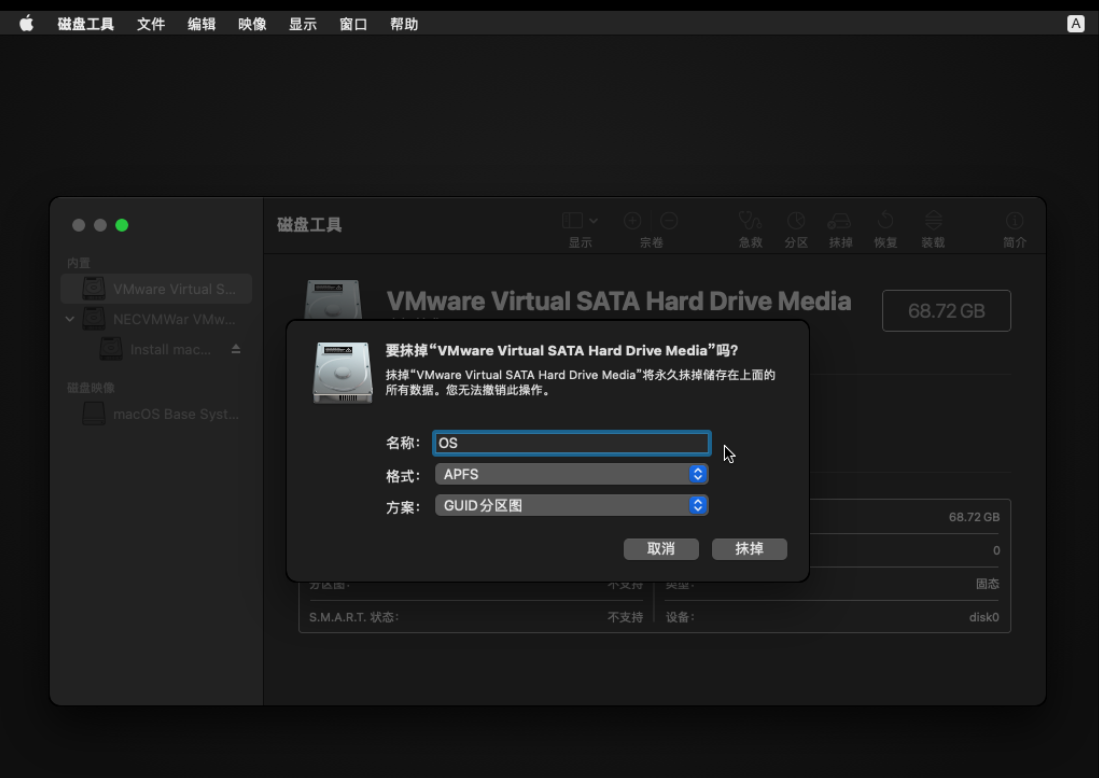Image resolution: width=1099 pixels, height=778 pixels.
Task: Click the macOS Base Syst... disk image icon
Action: [x=94, y=414]
